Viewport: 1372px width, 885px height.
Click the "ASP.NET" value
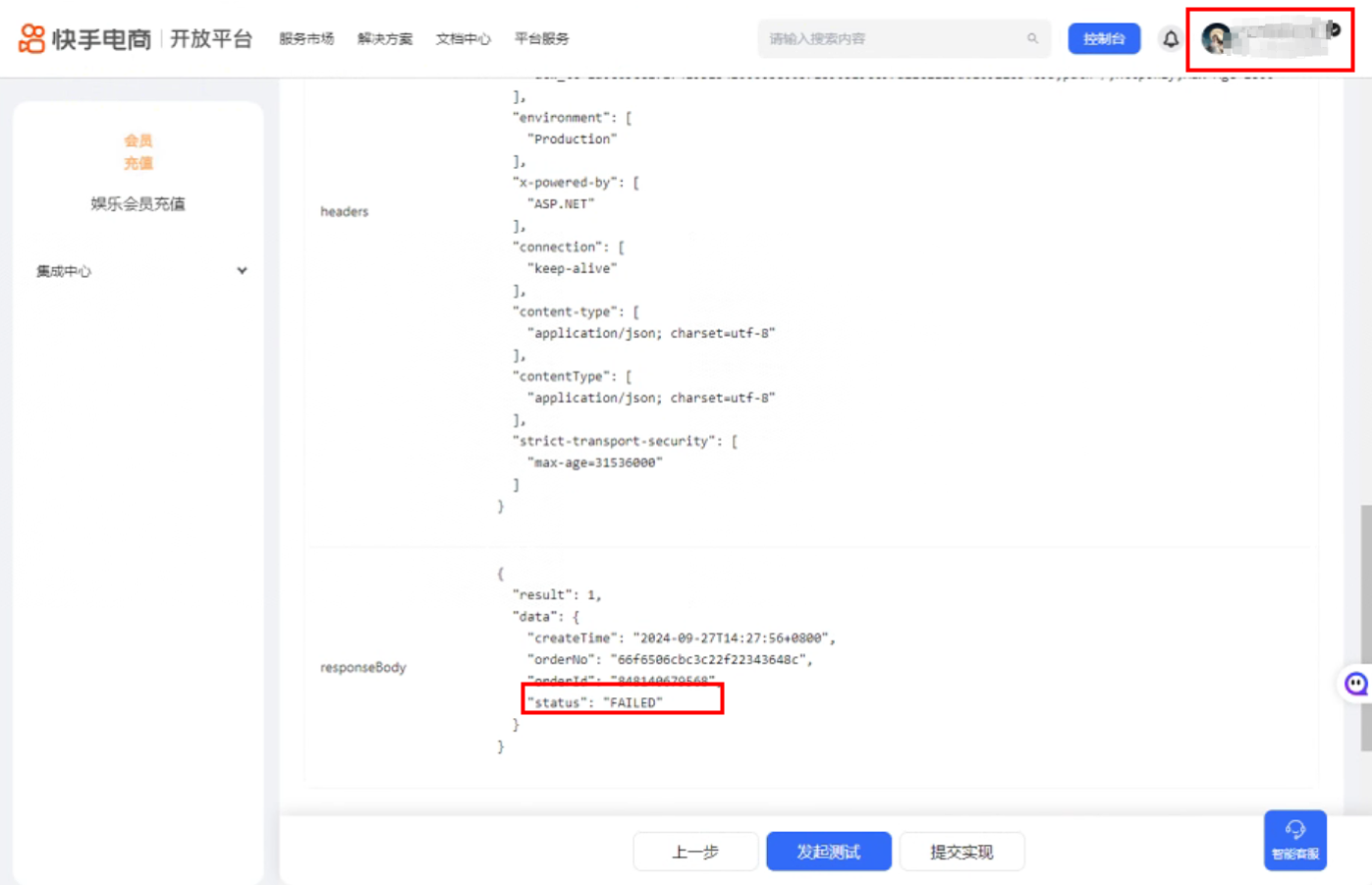coord(562,203)
